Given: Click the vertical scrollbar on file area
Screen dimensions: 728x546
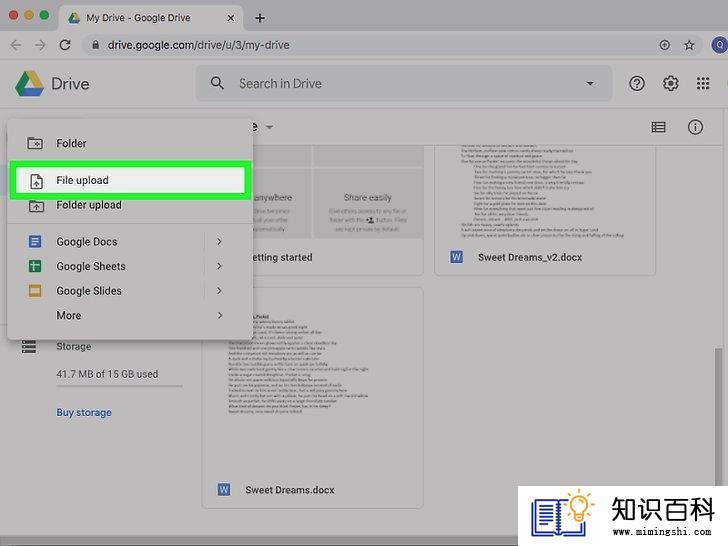Looking at the screenshot, I should click(x=719, y=416).
